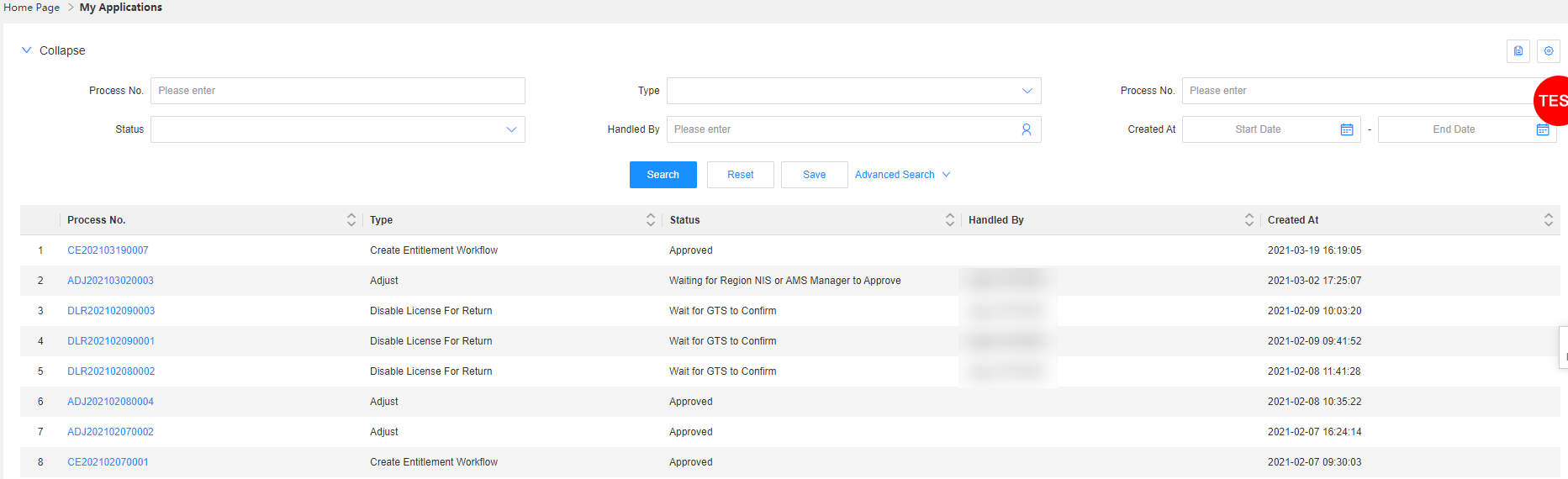Collapse the search filter panel

[x=53, y=50]
